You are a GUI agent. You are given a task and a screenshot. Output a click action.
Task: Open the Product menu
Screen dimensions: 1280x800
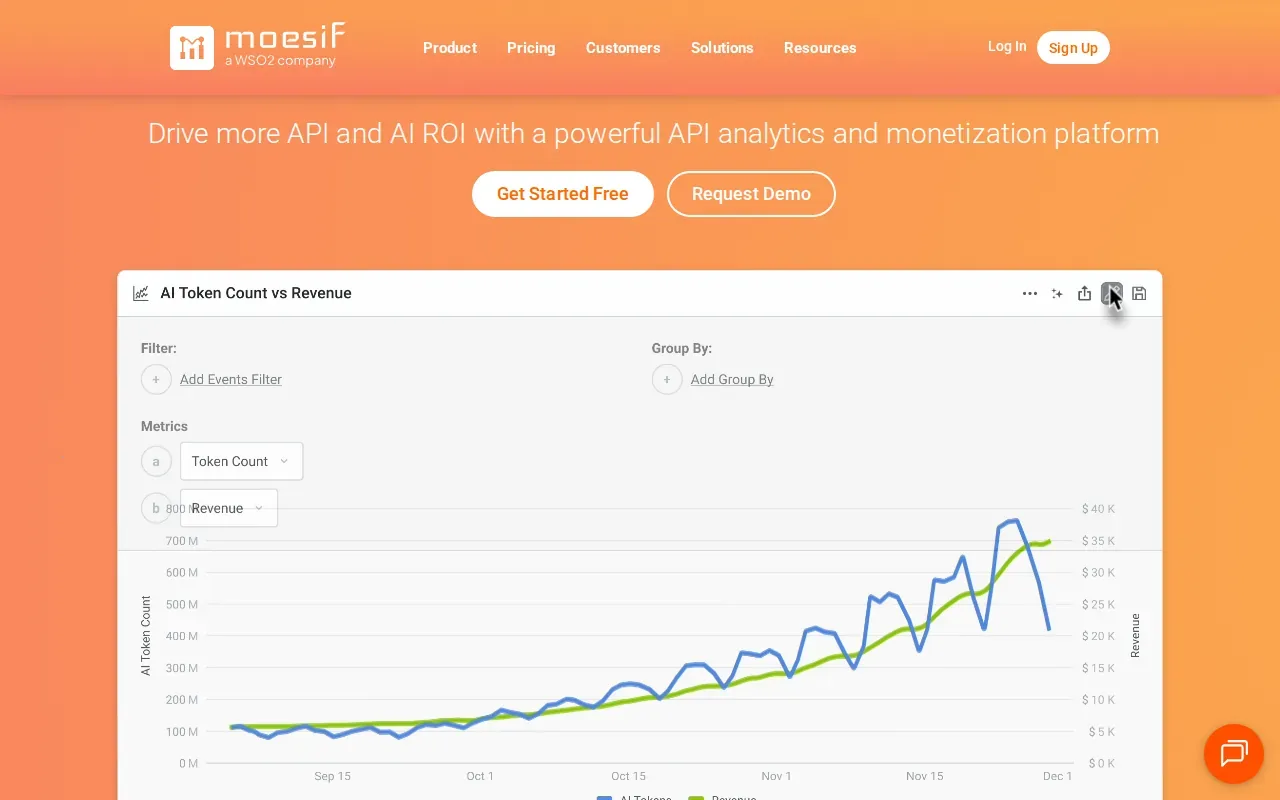tap(450, 47)
